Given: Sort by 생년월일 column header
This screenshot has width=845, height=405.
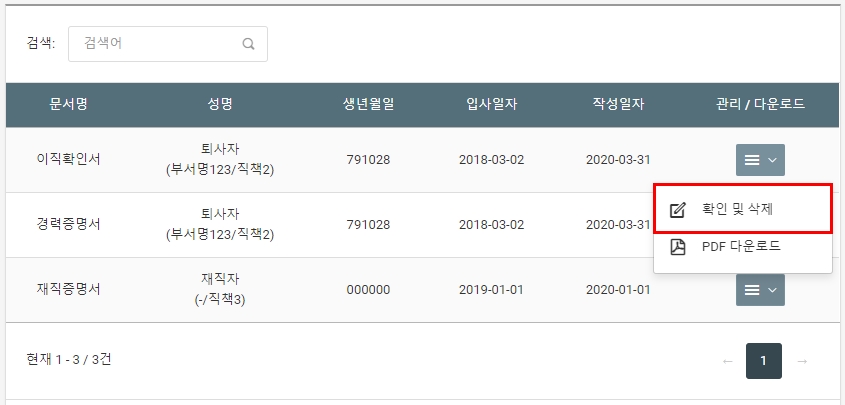Looking at the screenshot, I should pos(369,104).
